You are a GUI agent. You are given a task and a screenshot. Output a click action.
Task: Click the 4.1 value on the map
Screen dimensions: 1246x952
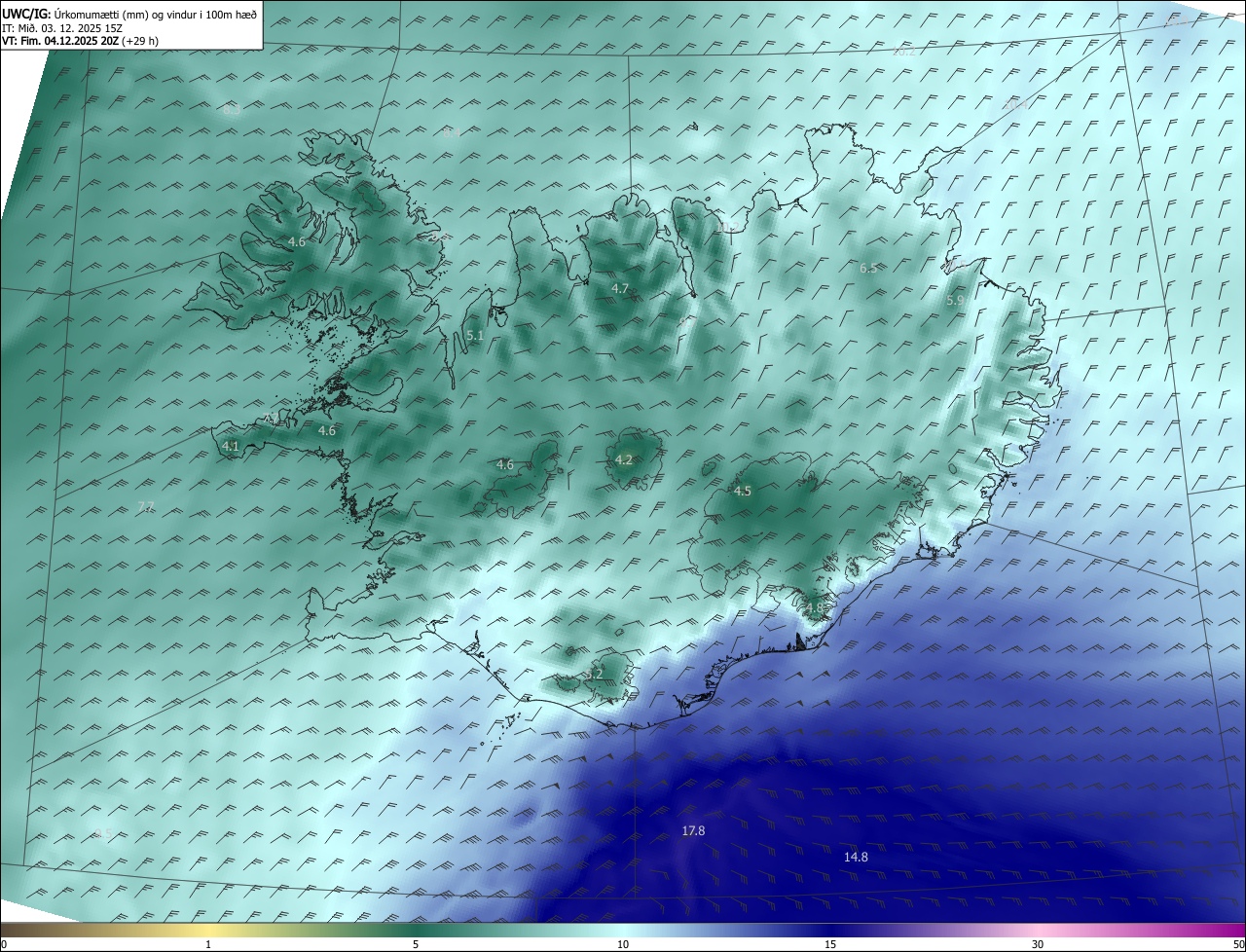pos(230,446)
